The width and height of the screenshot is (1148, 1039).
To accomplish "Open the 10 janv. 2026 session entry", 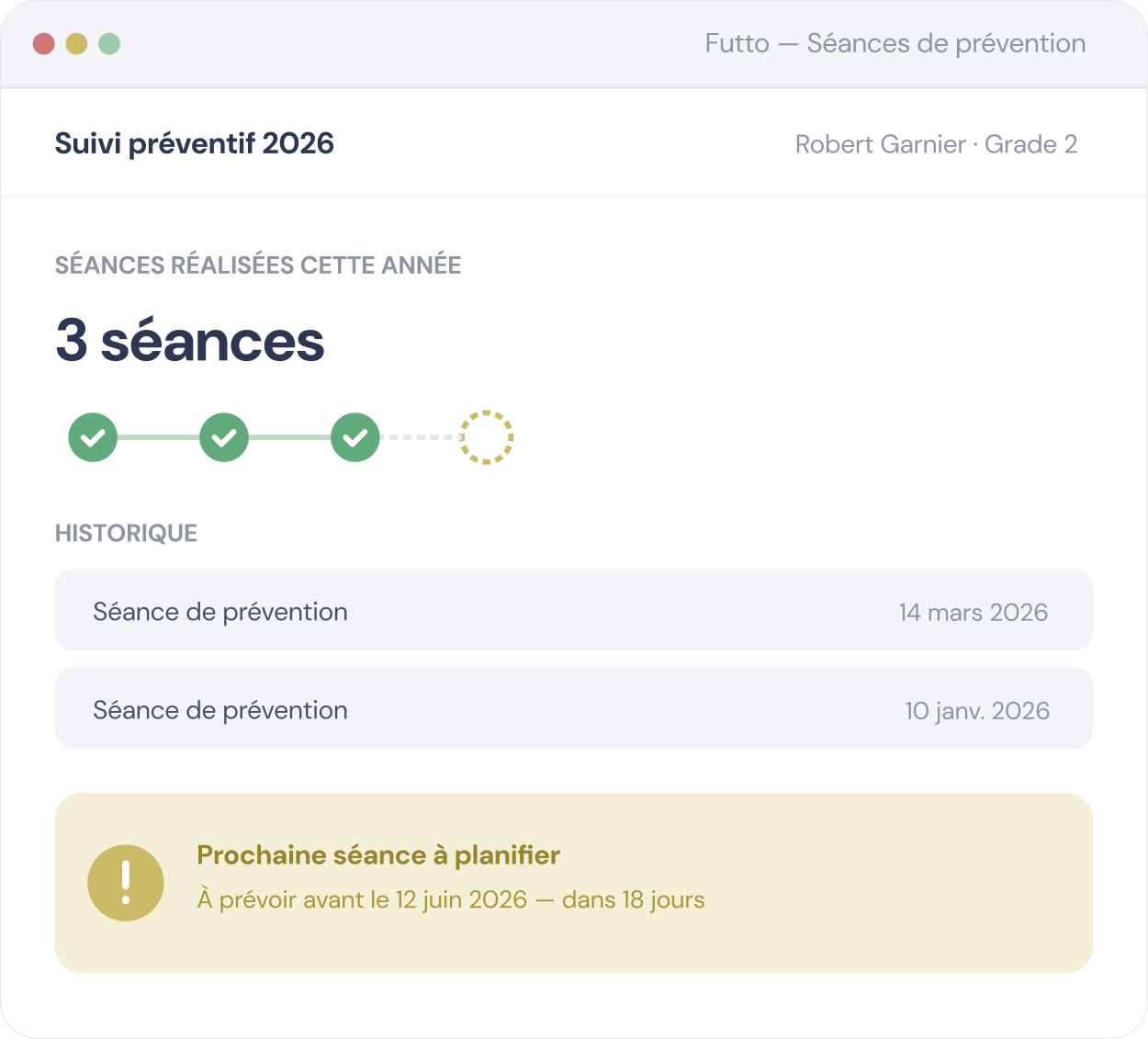I will tap(574, 708).
